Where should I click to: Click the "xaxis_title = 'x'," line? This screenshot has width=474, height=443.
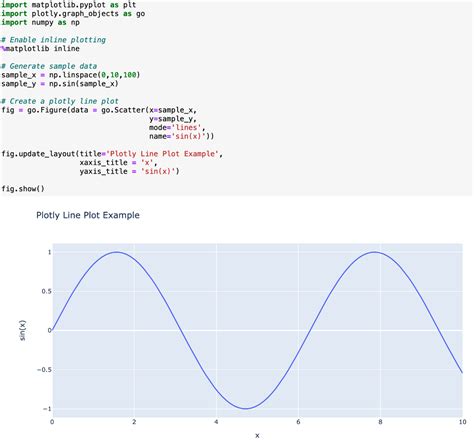pyautogui.click(x=118, y=163)
